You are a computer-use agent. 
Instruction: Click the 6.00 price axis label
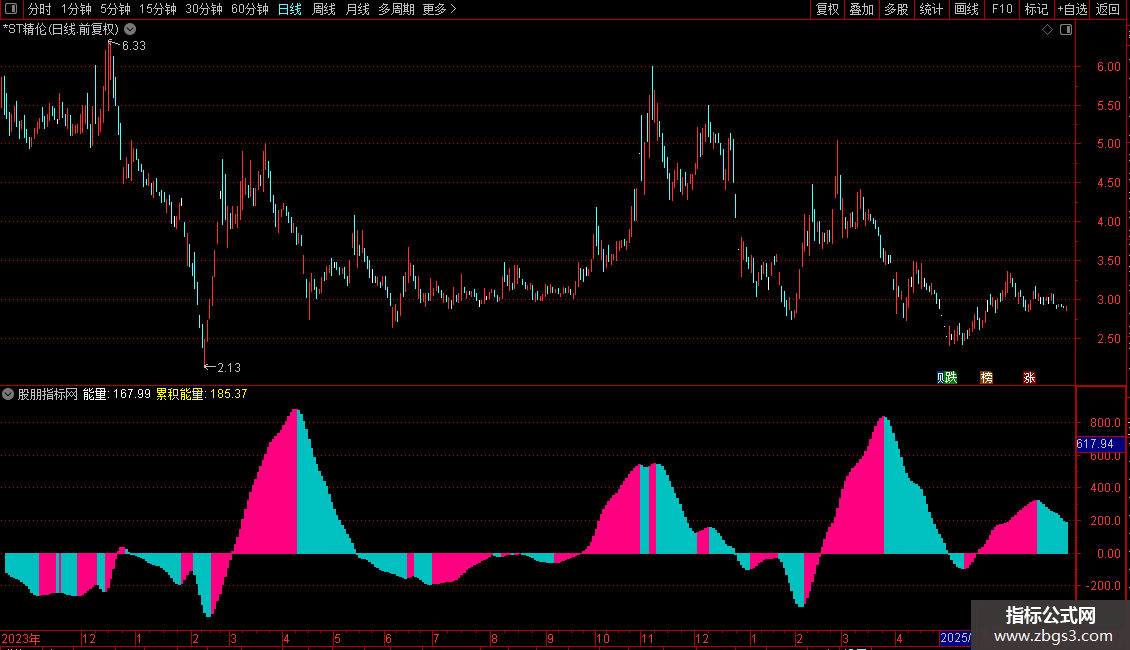[1108, 66]
